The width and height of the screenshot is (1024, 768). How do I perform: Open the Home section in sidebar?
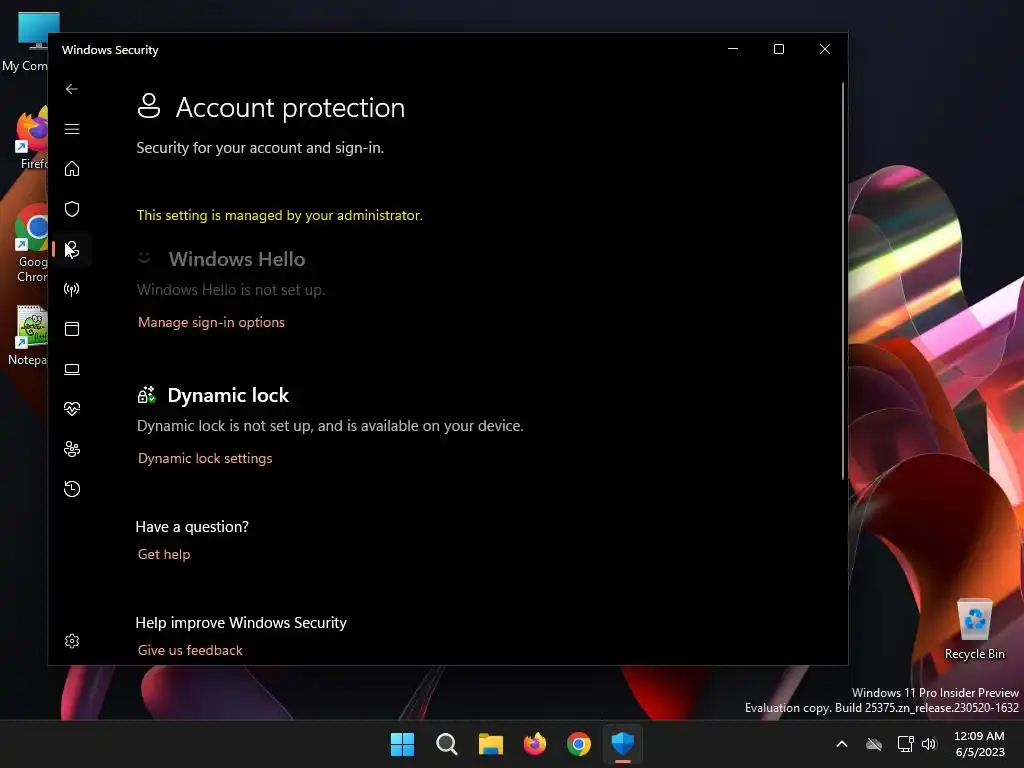point(72,169)
